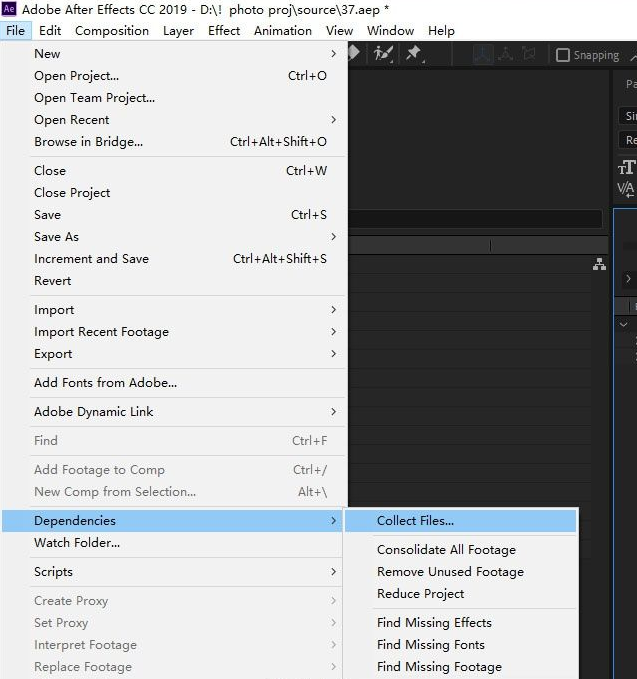Open the Export submenu
This screenshot has height=679, width=637.
[53, 354]
